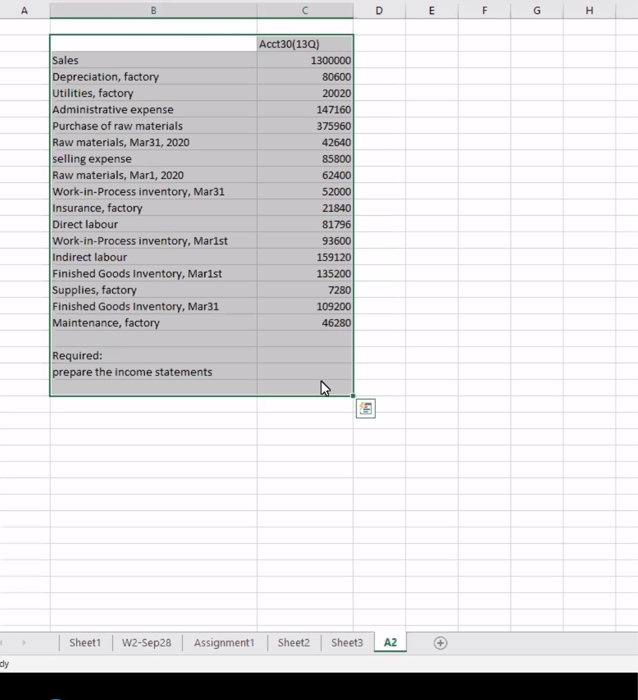
Task: Click the 81796 value cell
Action: click(305, 224)
